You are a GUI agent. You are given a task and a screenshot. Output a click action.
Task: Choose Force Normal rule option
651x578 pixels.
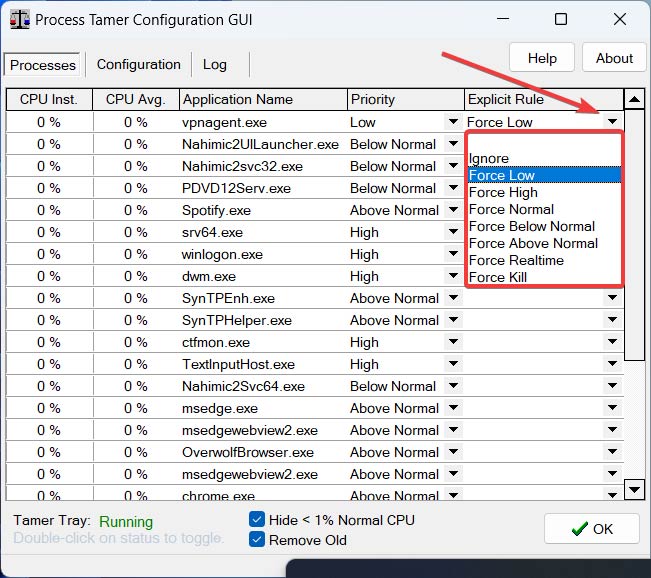(x=544, y=209)
